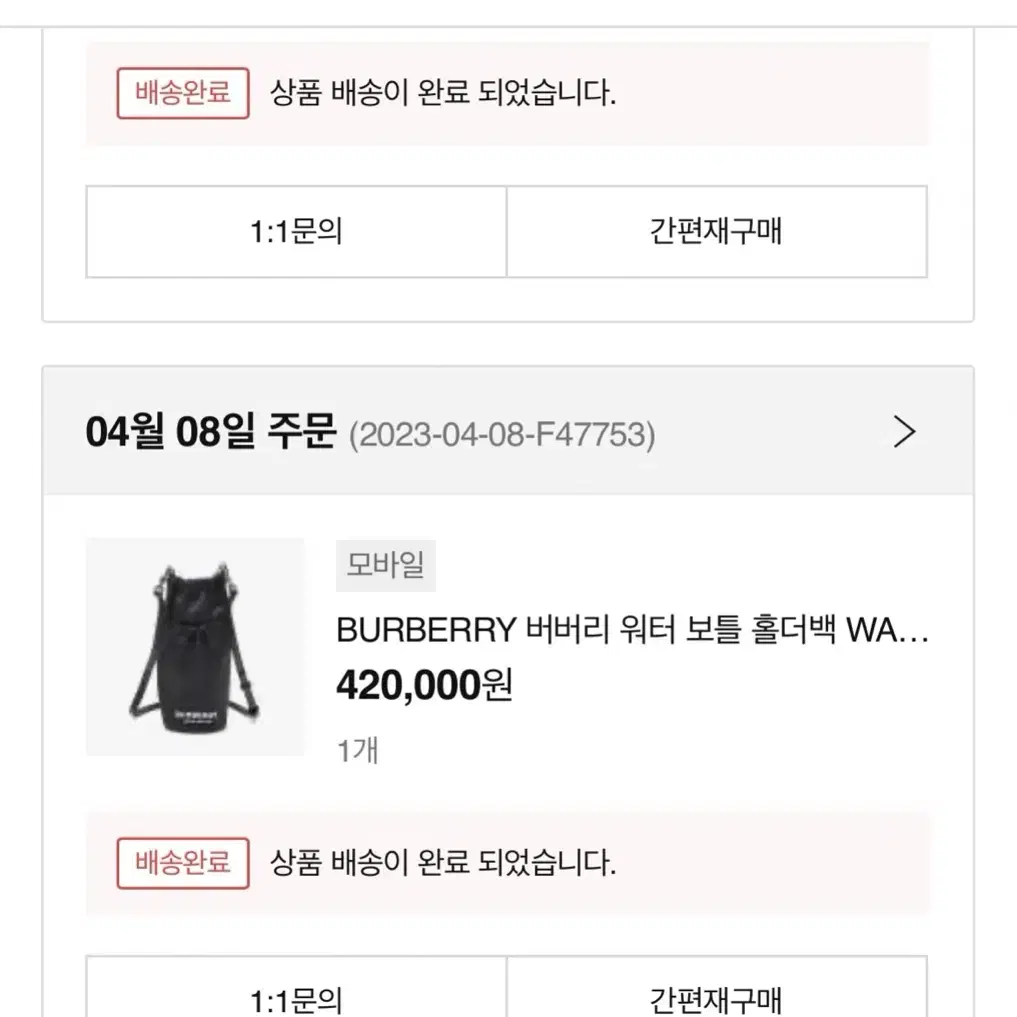Click the upper 상품 배송이 완료 되었습니다 message
The width and height of the screenshot is (1017, 1017).
pyautogui.click(x=442, y=93)
